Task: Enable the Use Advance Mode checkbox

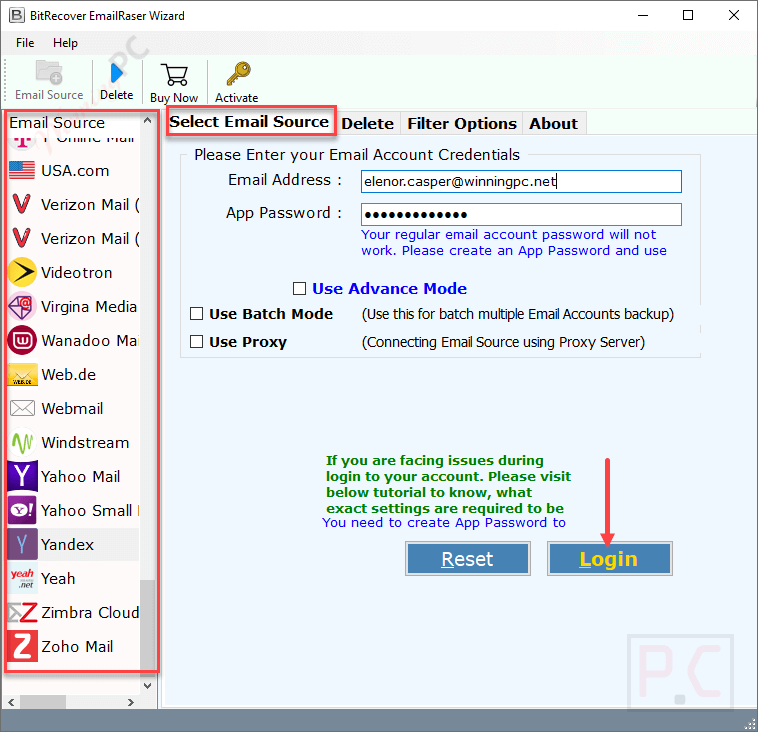Action: [x=299, y=289]
